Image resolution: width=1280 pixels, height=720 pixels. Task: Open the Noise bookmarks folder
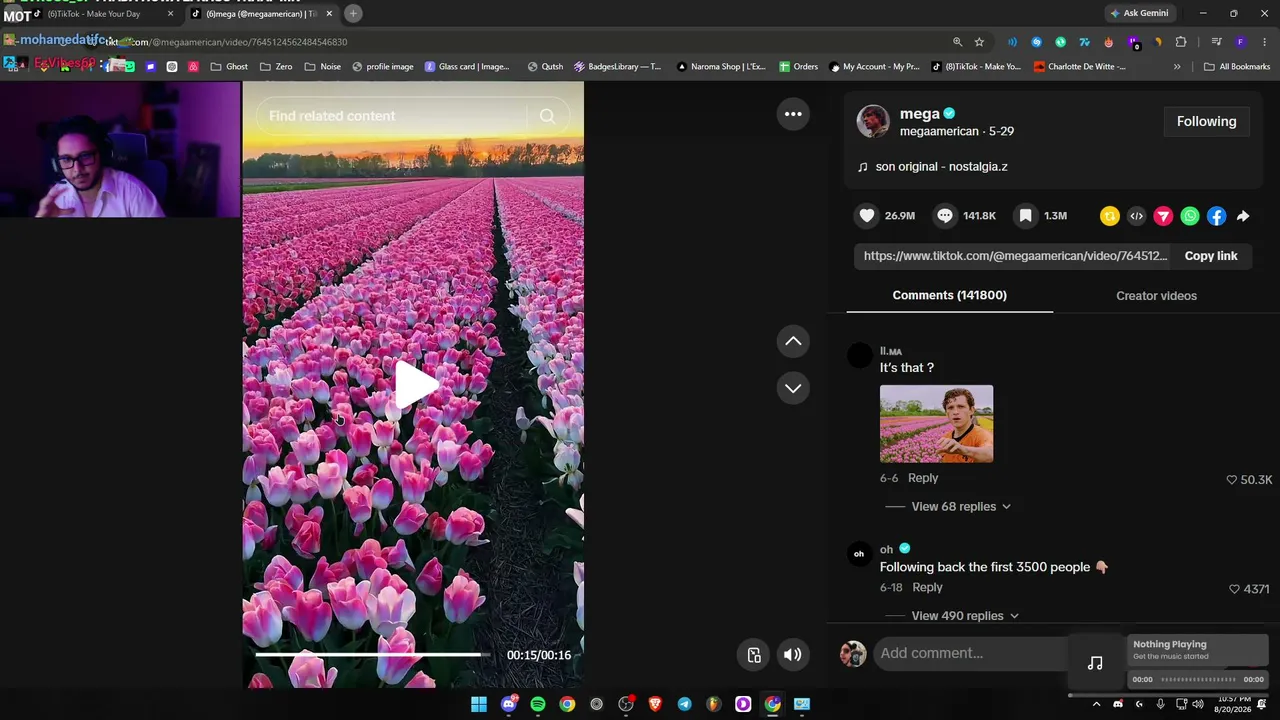pos(322,67)
